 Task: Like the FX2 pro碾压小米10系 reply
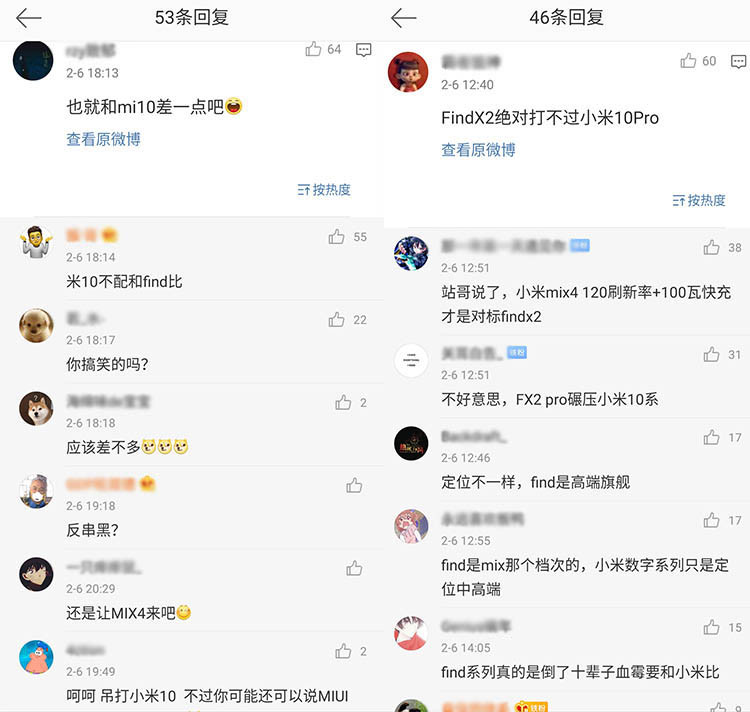[x=711, y=354]
